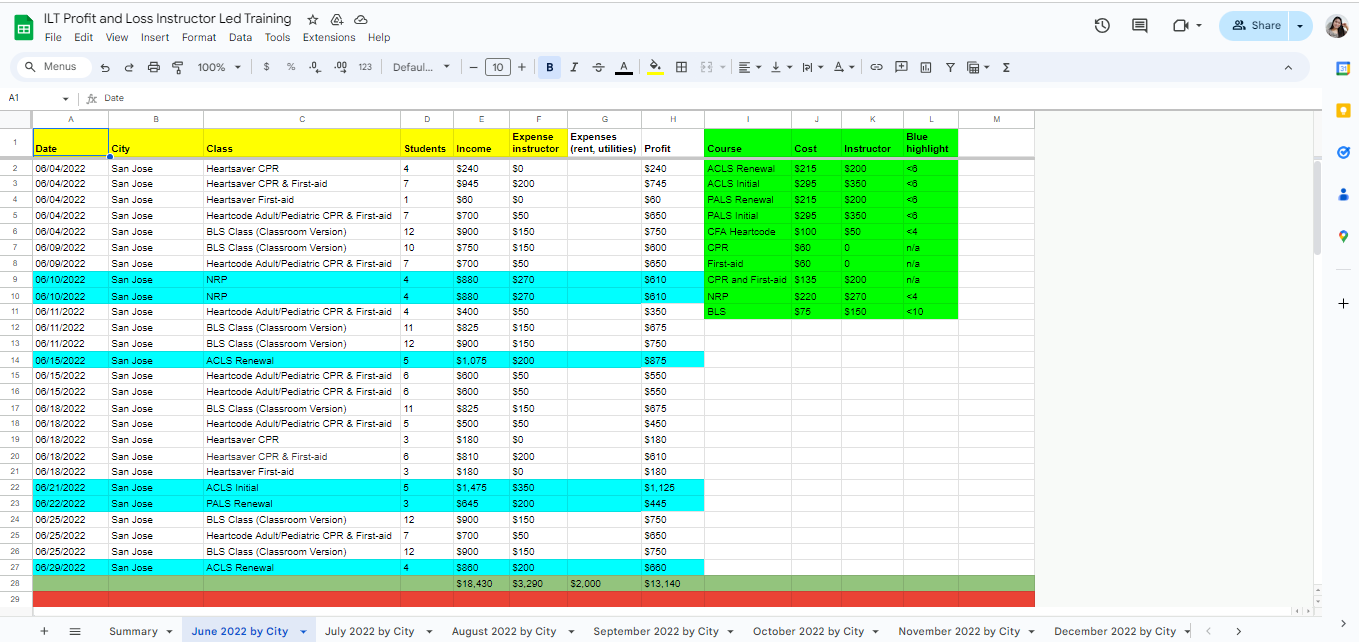Decrease decimal places
Viewport: 1359px width, 642px height.
click(x=315, y=67)
